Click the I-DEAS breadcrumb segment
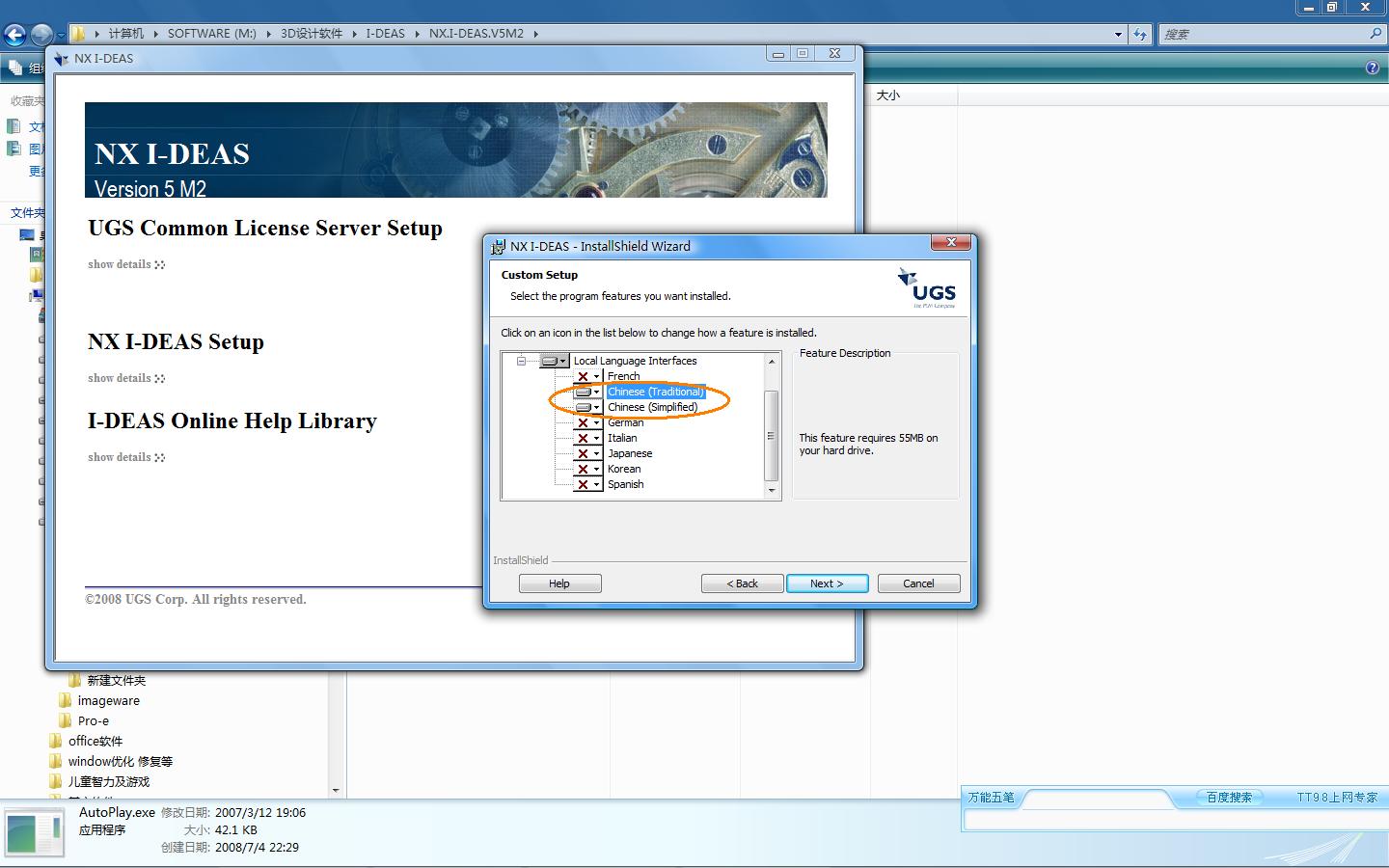The image size is (1389, 868). (x=385, y=33)
